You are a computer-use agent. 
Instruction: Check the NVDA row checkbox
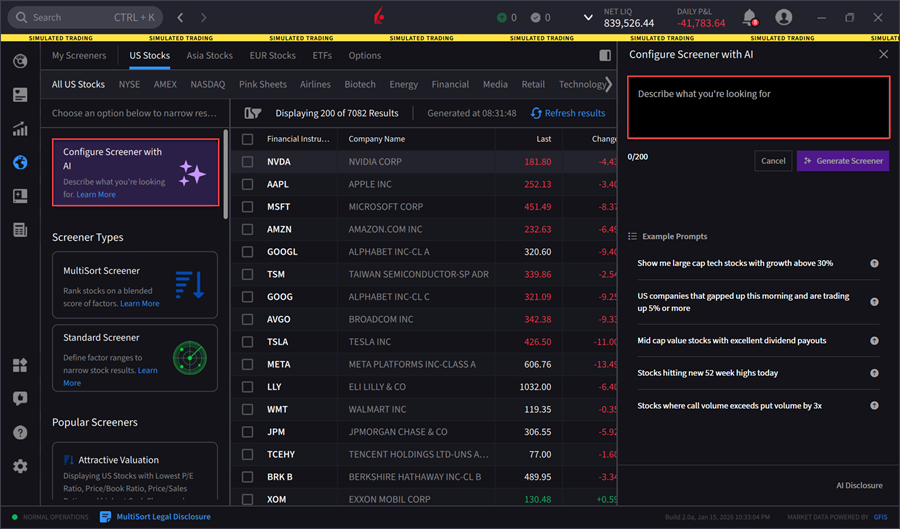(248, 162)
